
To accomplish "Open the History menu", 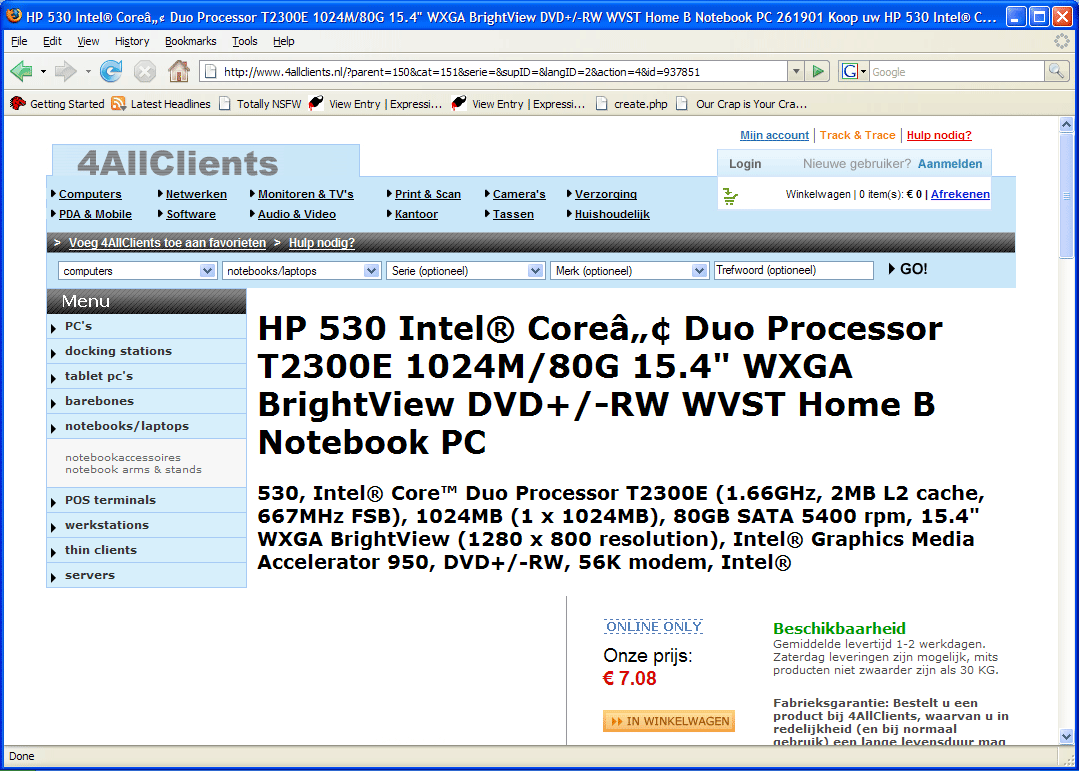I will [x=132, y=41].
